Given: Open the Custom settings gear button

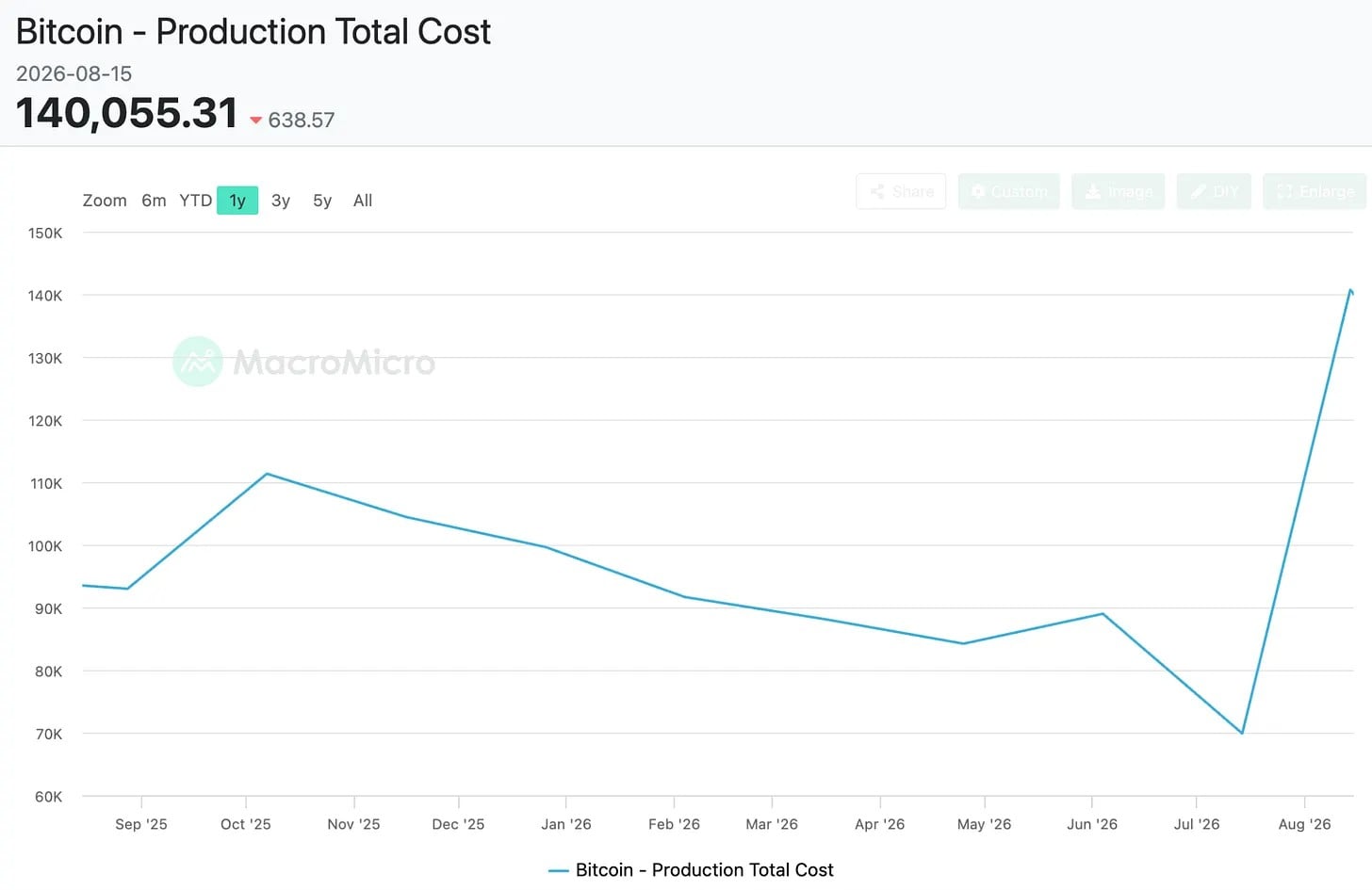Looking at the screenshot, I should click(1009, 191).
